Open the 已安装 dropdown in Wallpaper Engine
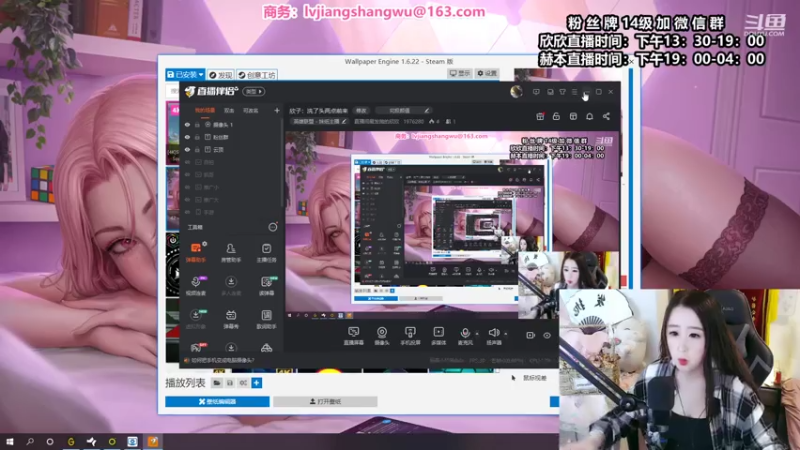This screenshot has width=800, height=450. (x=185, y=74)
